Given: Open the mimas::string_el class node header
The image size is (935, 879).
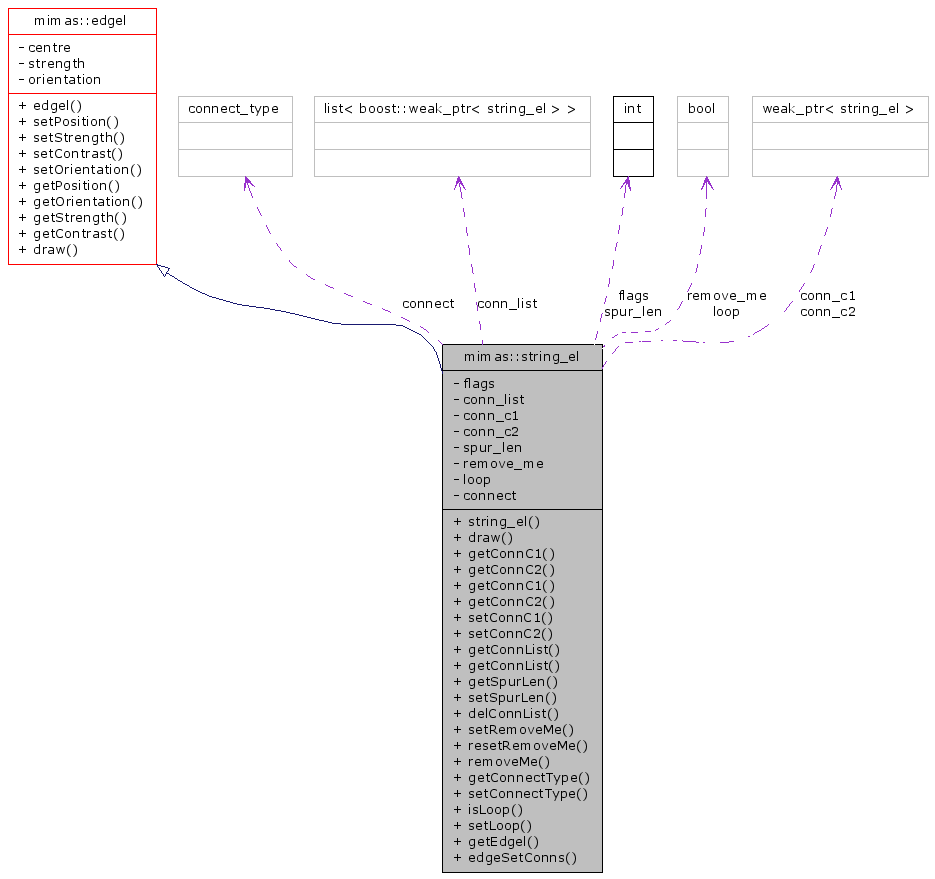Looking at the screenshot, I should click(521, 357).
